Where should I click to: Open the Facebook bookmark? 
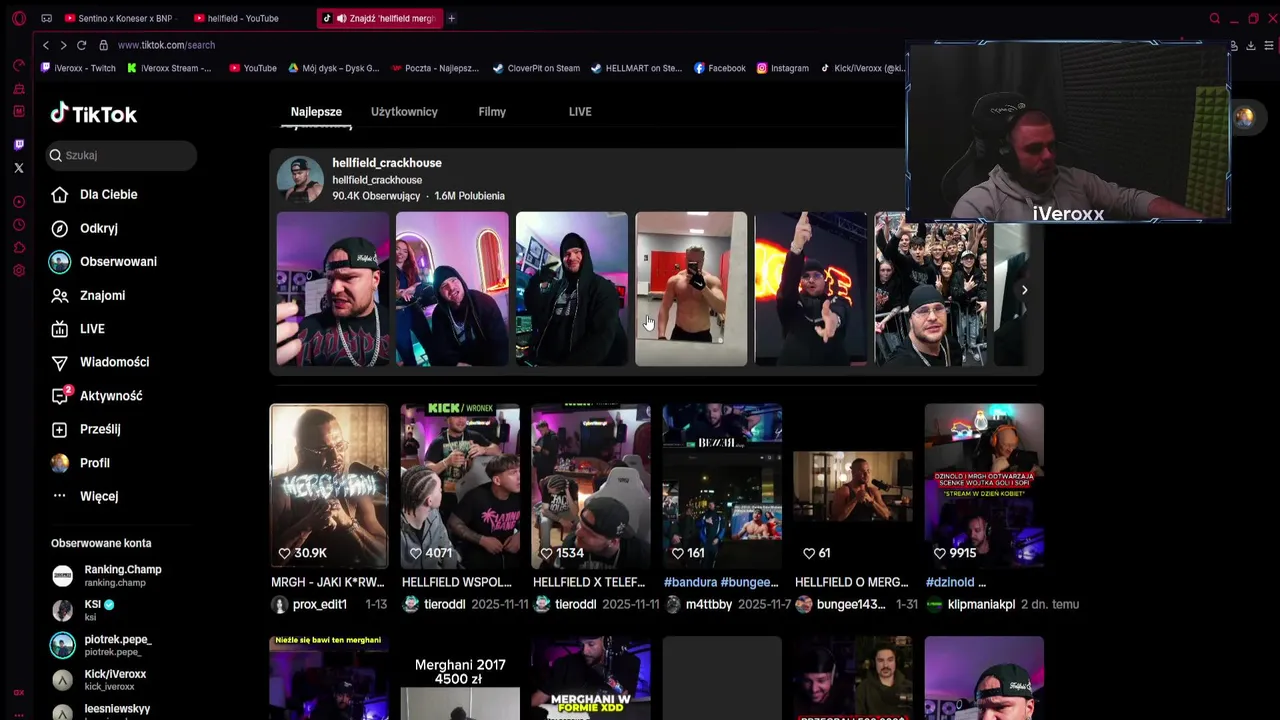click(720, 68)
